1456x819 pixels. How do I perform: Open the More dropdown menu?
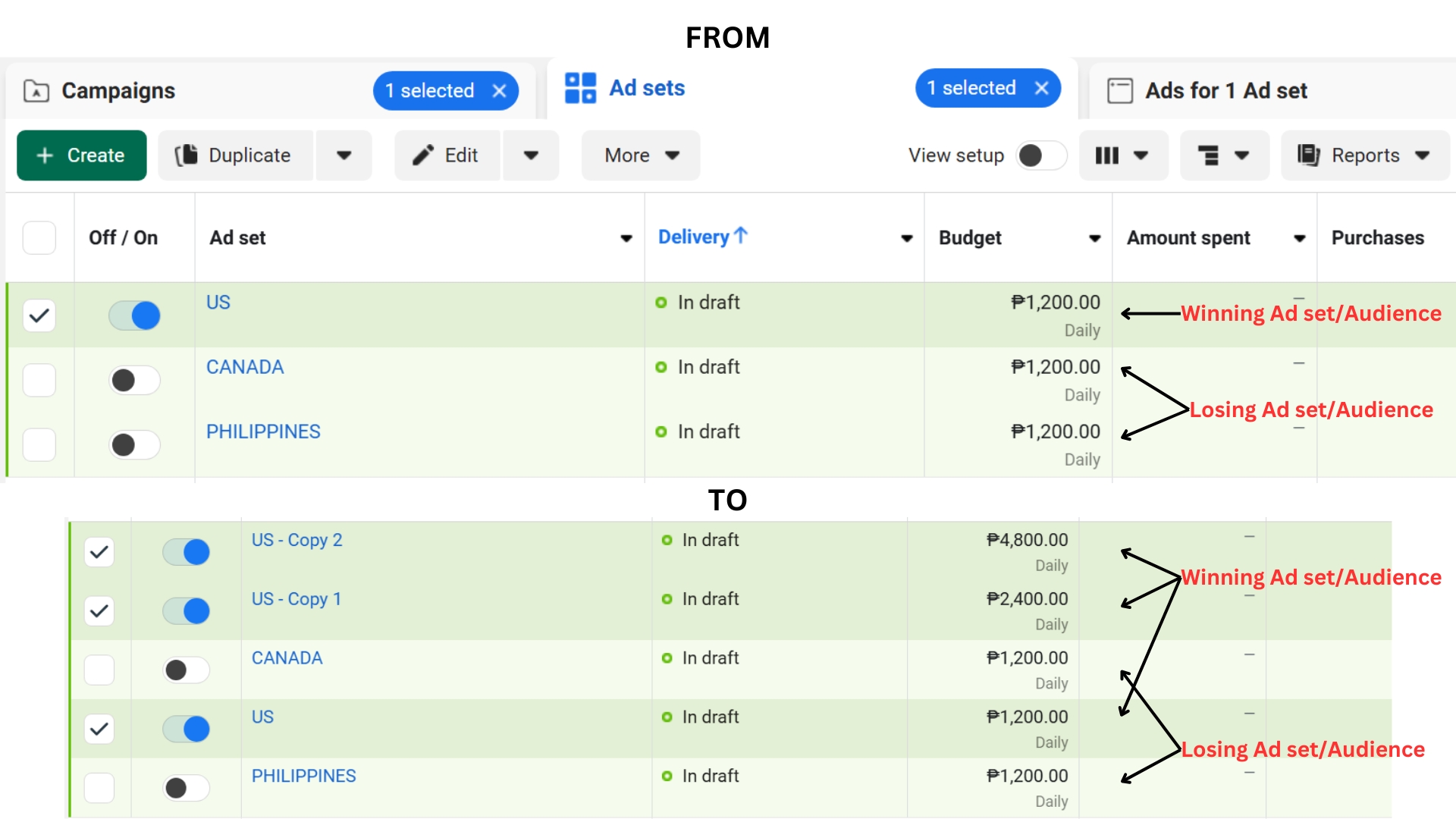click(x=641, y=155)
